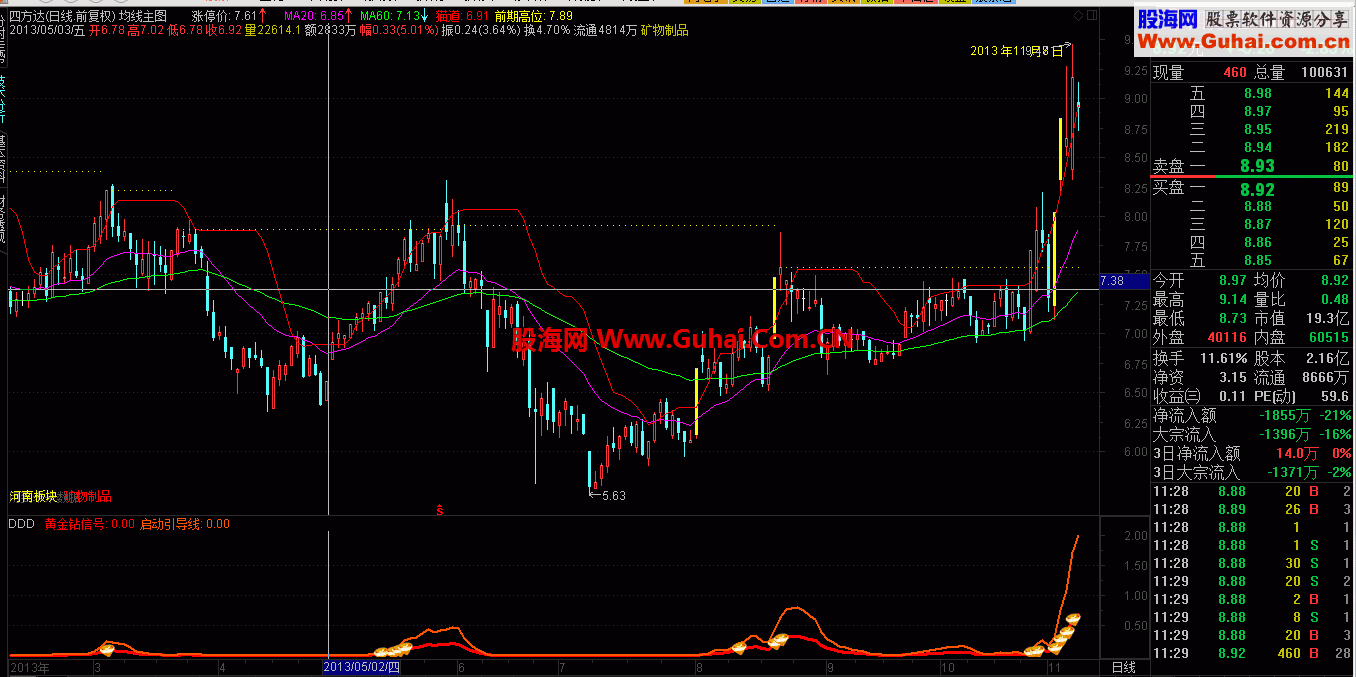Click the 矿物制品 sector label in header
This screenshot has width=1356, height=677.
(664, 30)
